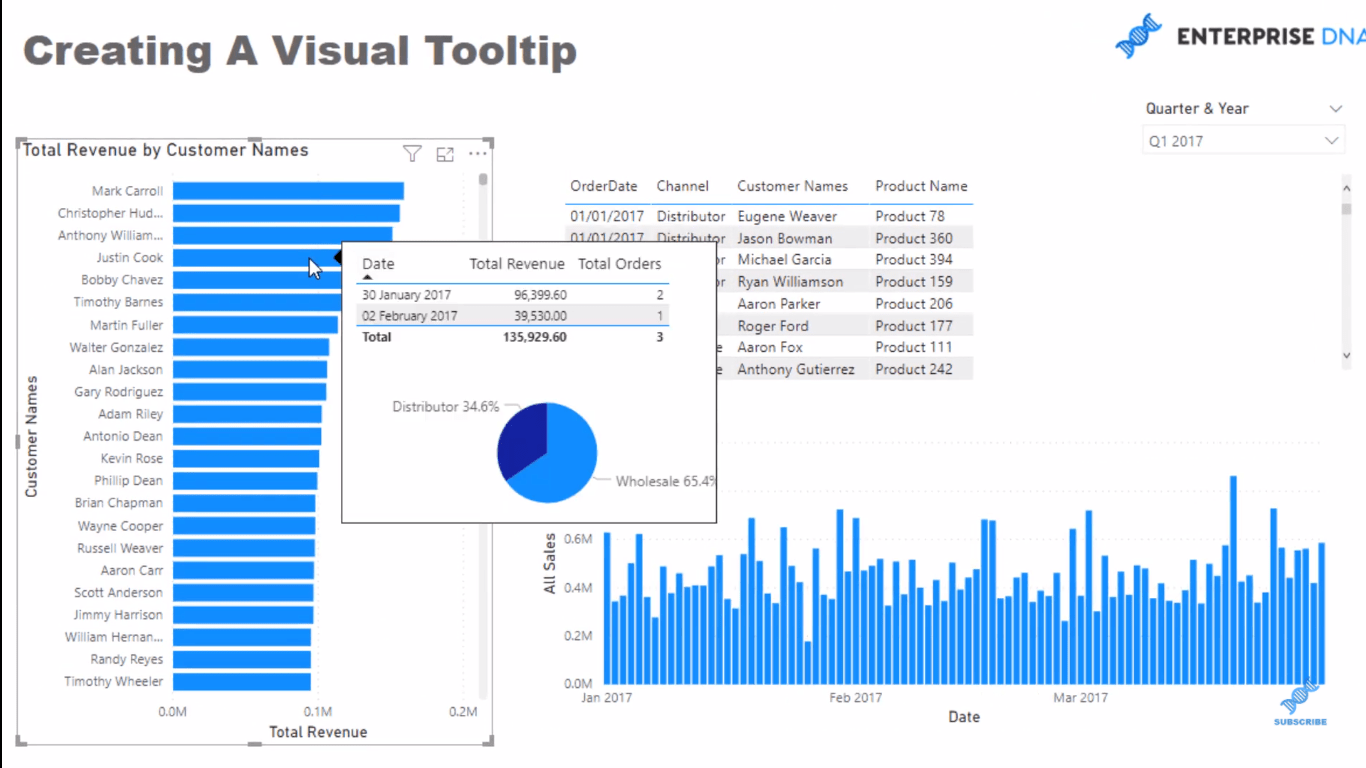The height and width of the screenshot is (768, 1366).
Task: Sort the tooltip table by the Date header
Action: click(x=378, y=264)
